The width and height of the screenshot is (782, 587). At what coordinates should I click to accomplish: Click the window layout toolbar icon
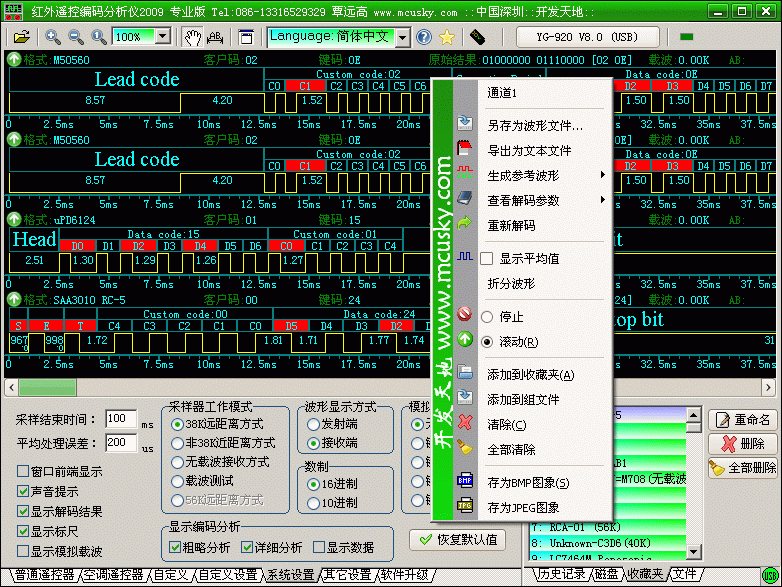247,37
